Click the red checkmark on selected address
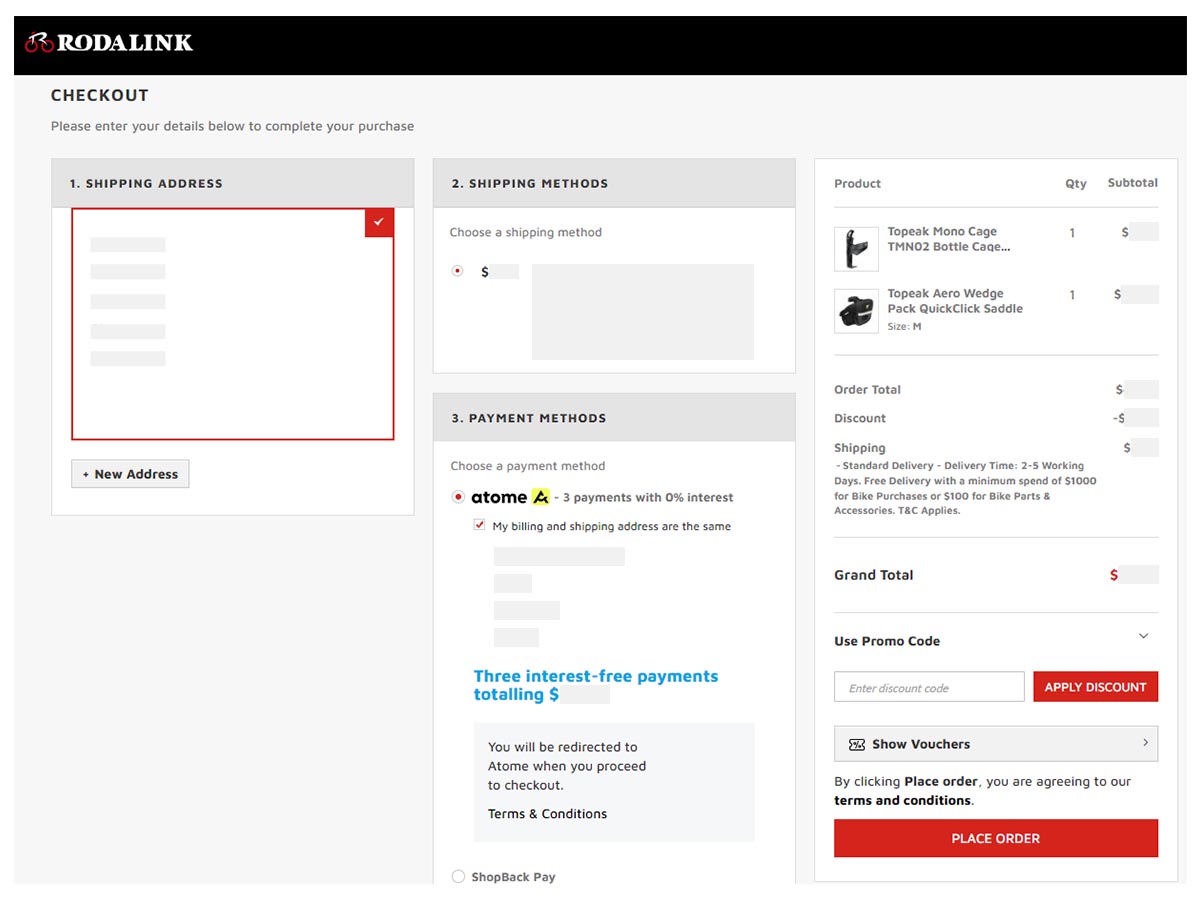This screenshot has height=900, width=1200. [x=379, y=222]
